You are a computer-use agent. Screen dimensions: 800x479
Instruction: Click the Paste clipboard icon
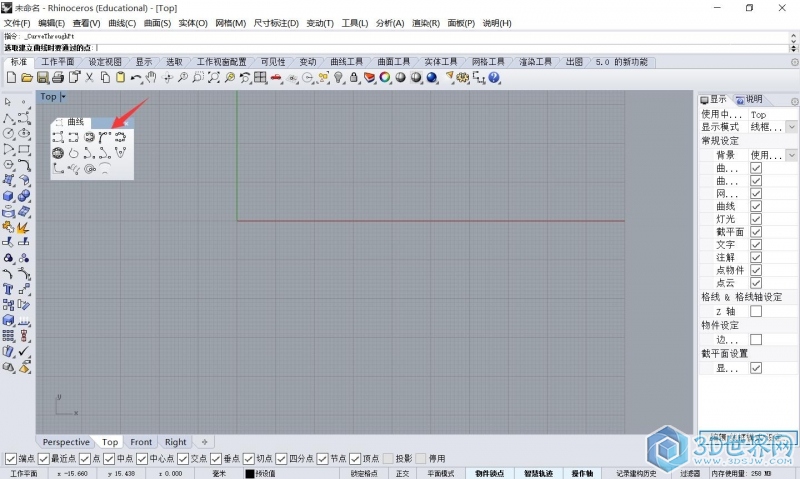click(x=120, y=78)
